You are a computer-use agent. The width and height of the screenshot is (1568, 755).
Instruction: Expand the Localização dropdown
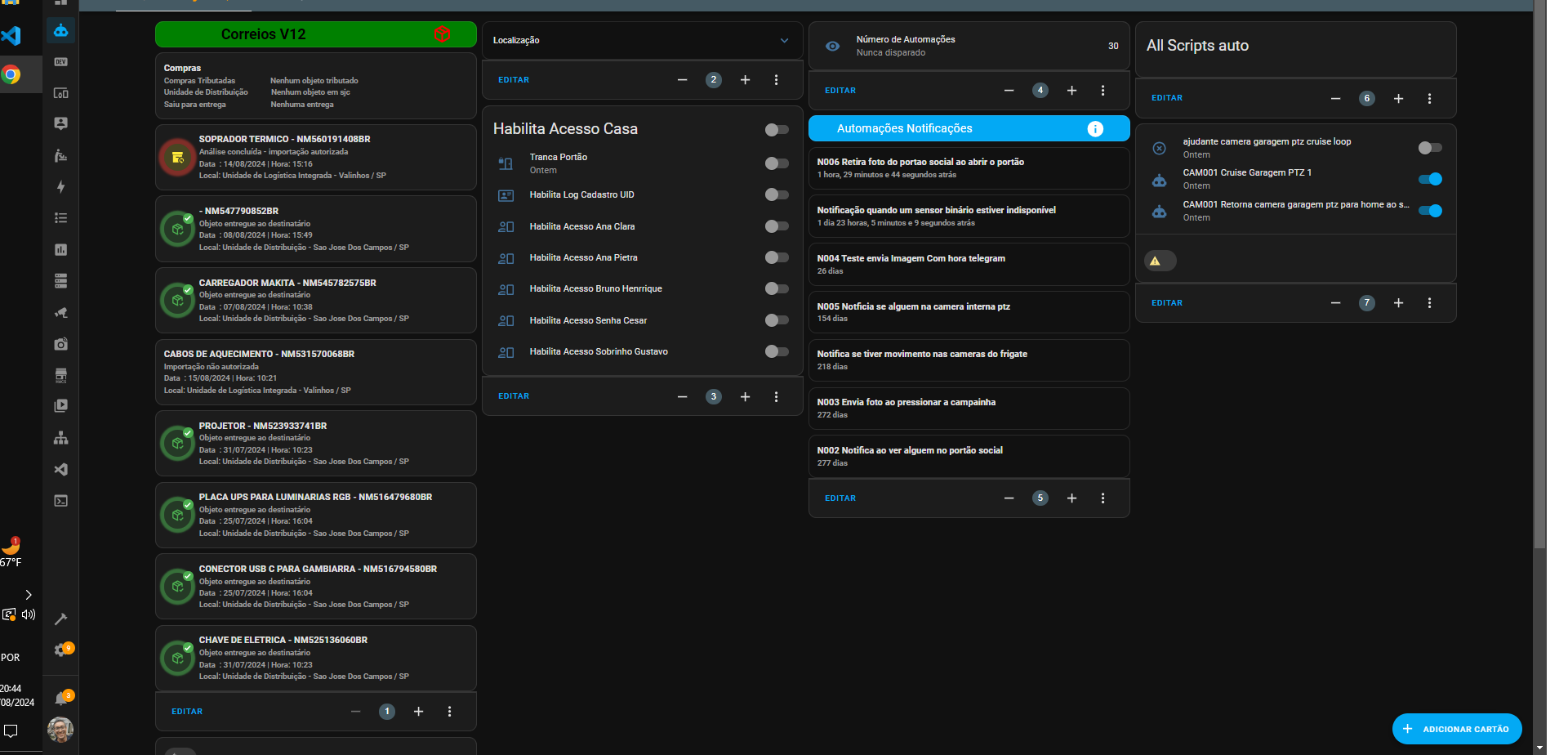[643, 41]
